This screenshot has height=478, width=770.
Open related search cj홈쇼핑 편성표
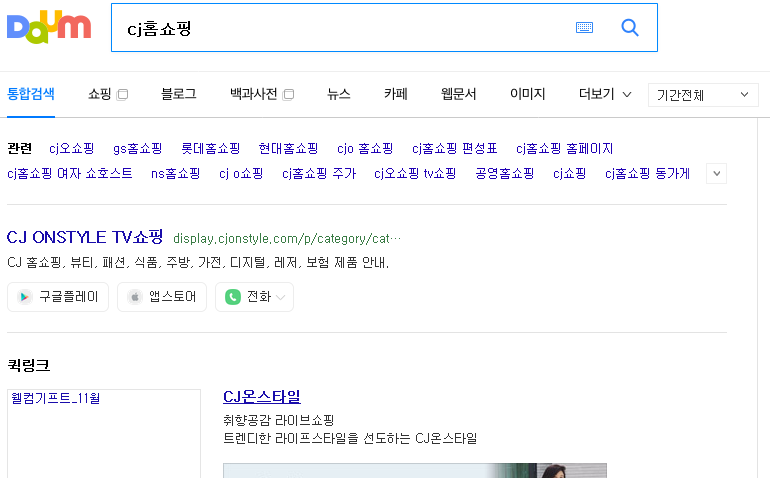pos(455,148)
